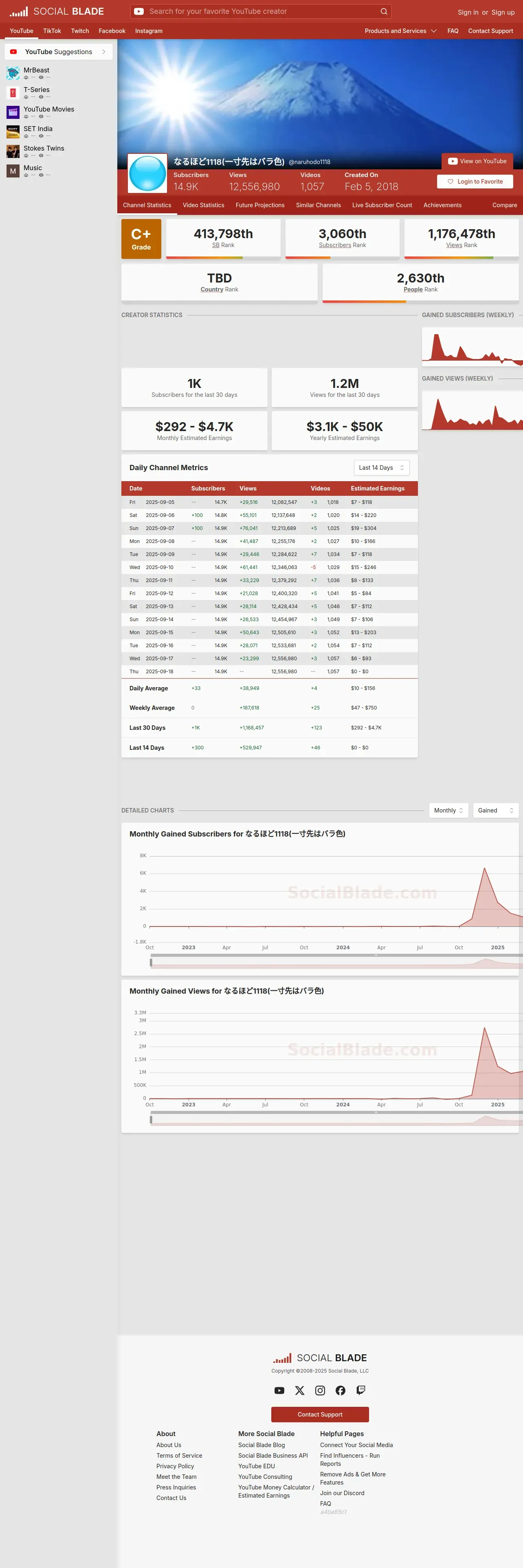Click the channel's blue profile avatar
Screen dimensions: 523x1568
(x=147, y=173)
